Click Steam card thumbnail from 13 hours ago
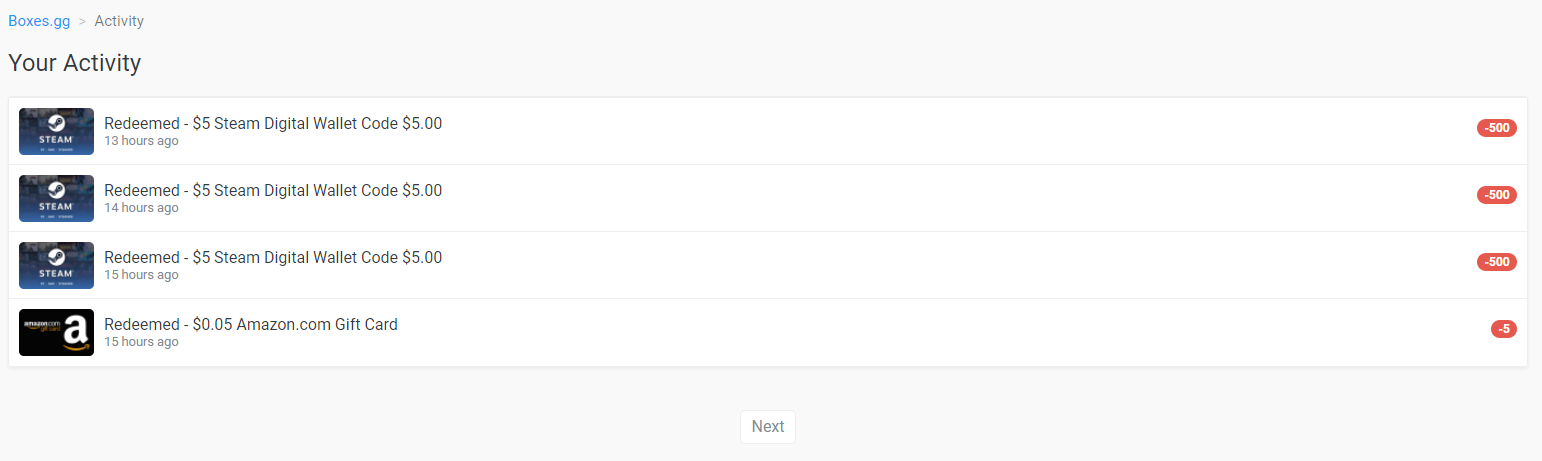Image resolution: width=1542 pixels, height=461 pixels. (56, 131)
